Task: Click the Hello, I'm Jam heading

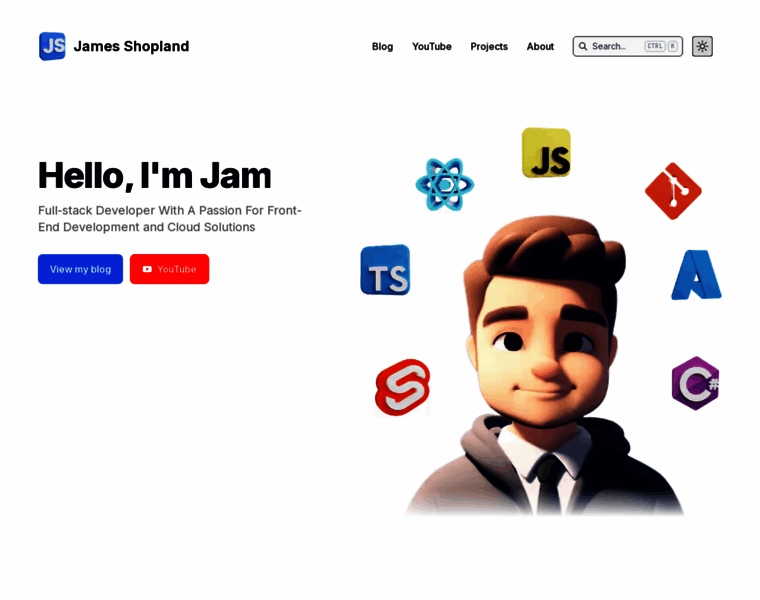Action: pyautogui.click(x=155, y=175)
